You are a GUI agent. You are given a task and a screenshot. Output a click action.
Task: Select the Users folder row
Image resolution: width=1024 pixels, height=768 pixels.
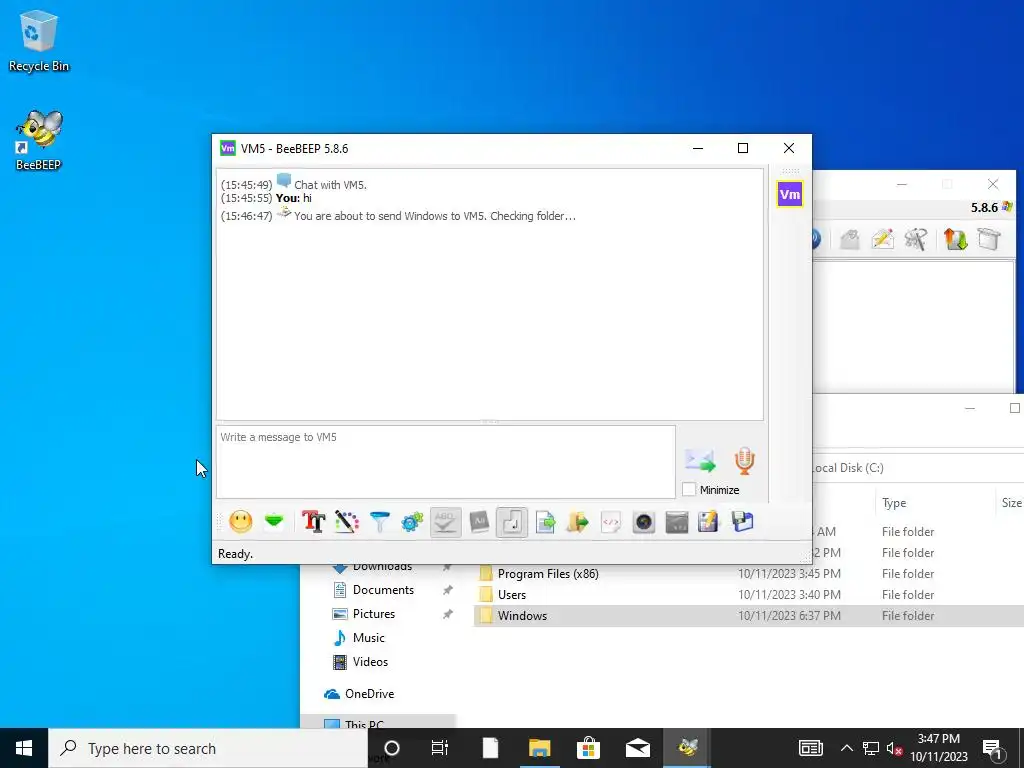748,594
